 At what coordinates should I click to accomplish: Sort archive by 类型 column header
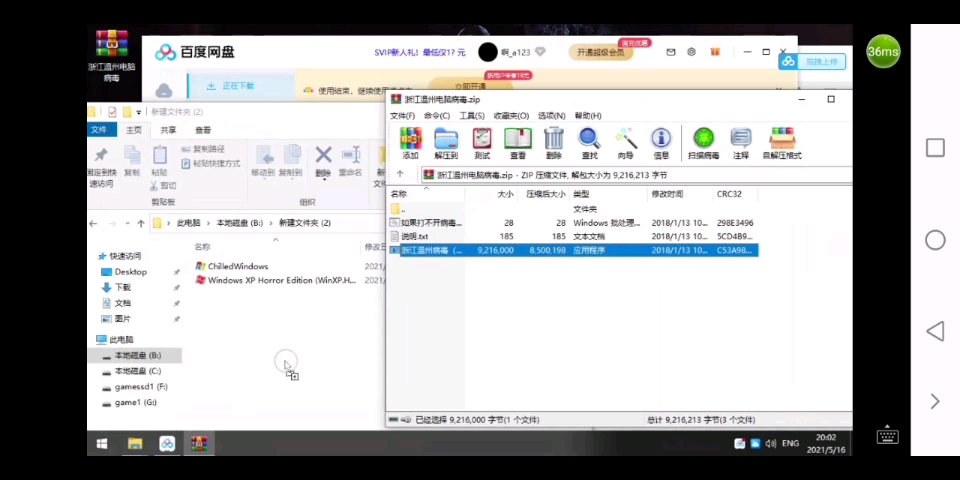pos(608,194)
